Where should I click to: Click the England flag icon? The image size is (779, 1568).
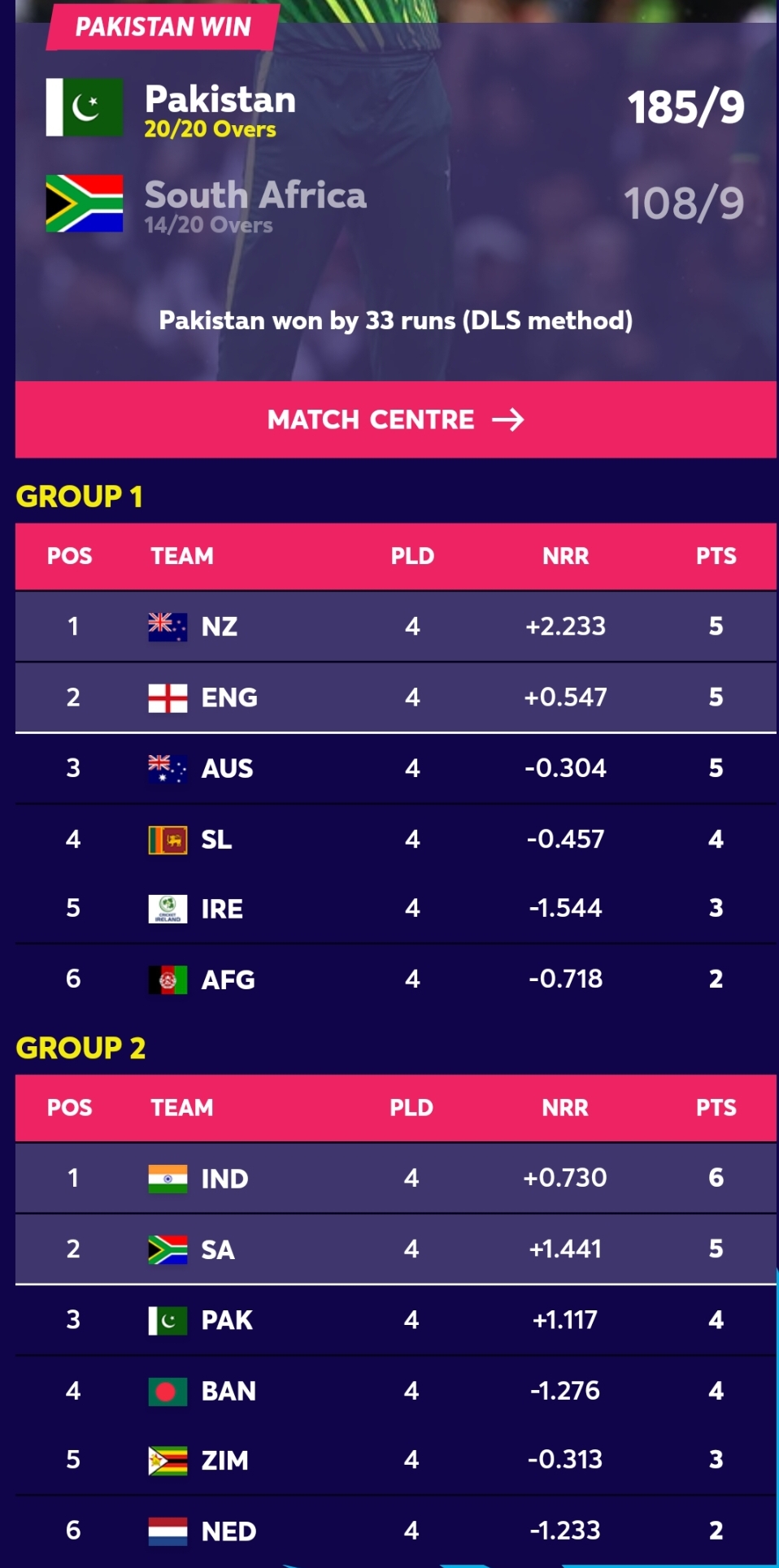point(168,697)
